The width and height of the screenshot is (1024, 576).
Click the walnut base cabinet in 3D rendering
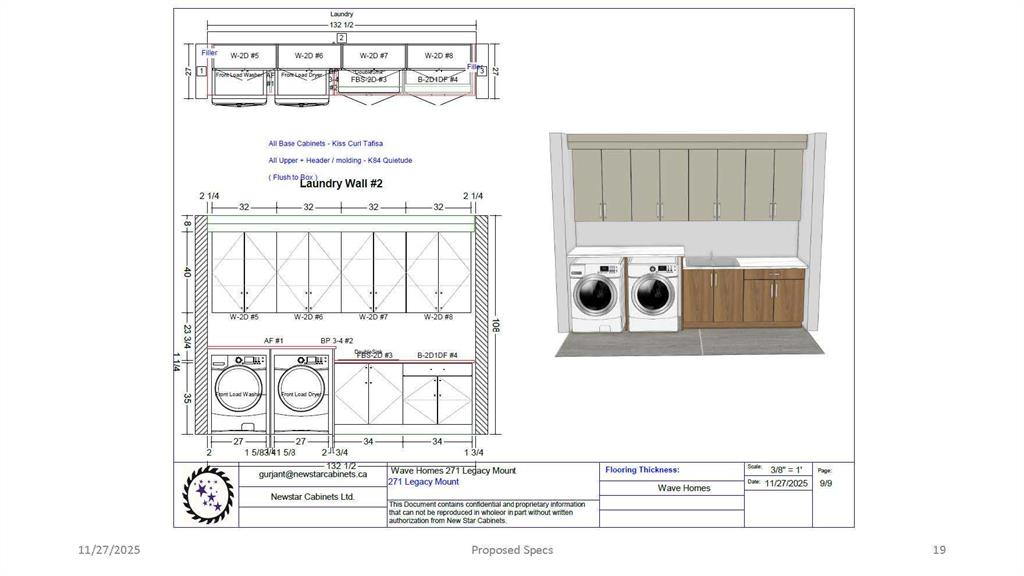click(772, 297)
